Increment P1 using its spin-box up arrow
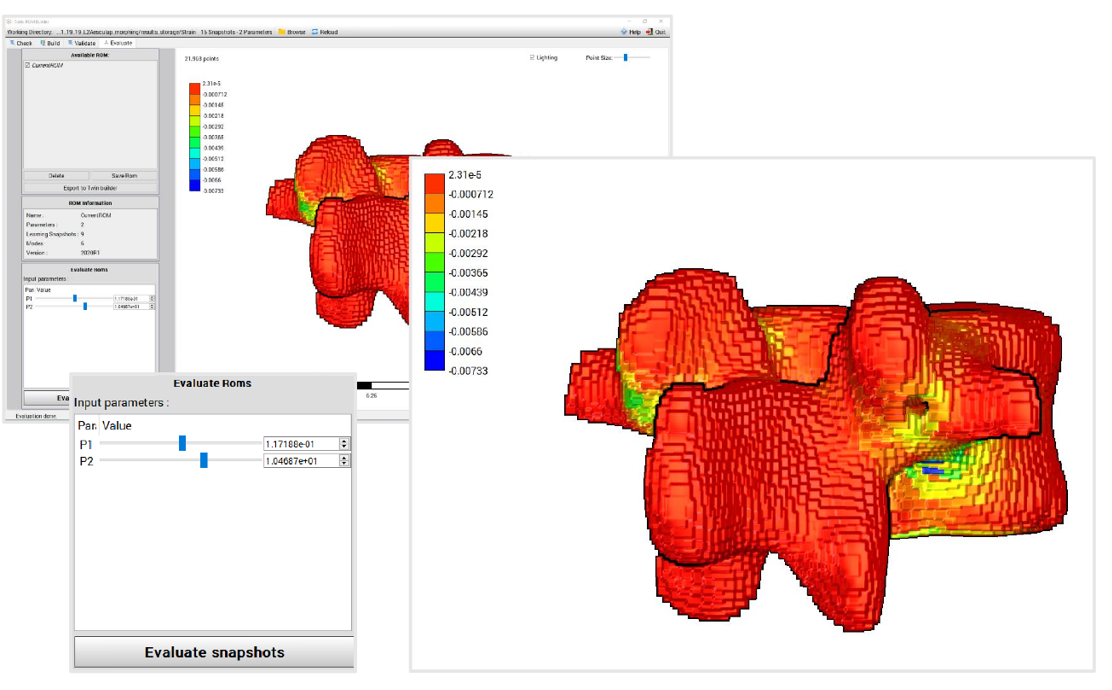 [152, 296]
